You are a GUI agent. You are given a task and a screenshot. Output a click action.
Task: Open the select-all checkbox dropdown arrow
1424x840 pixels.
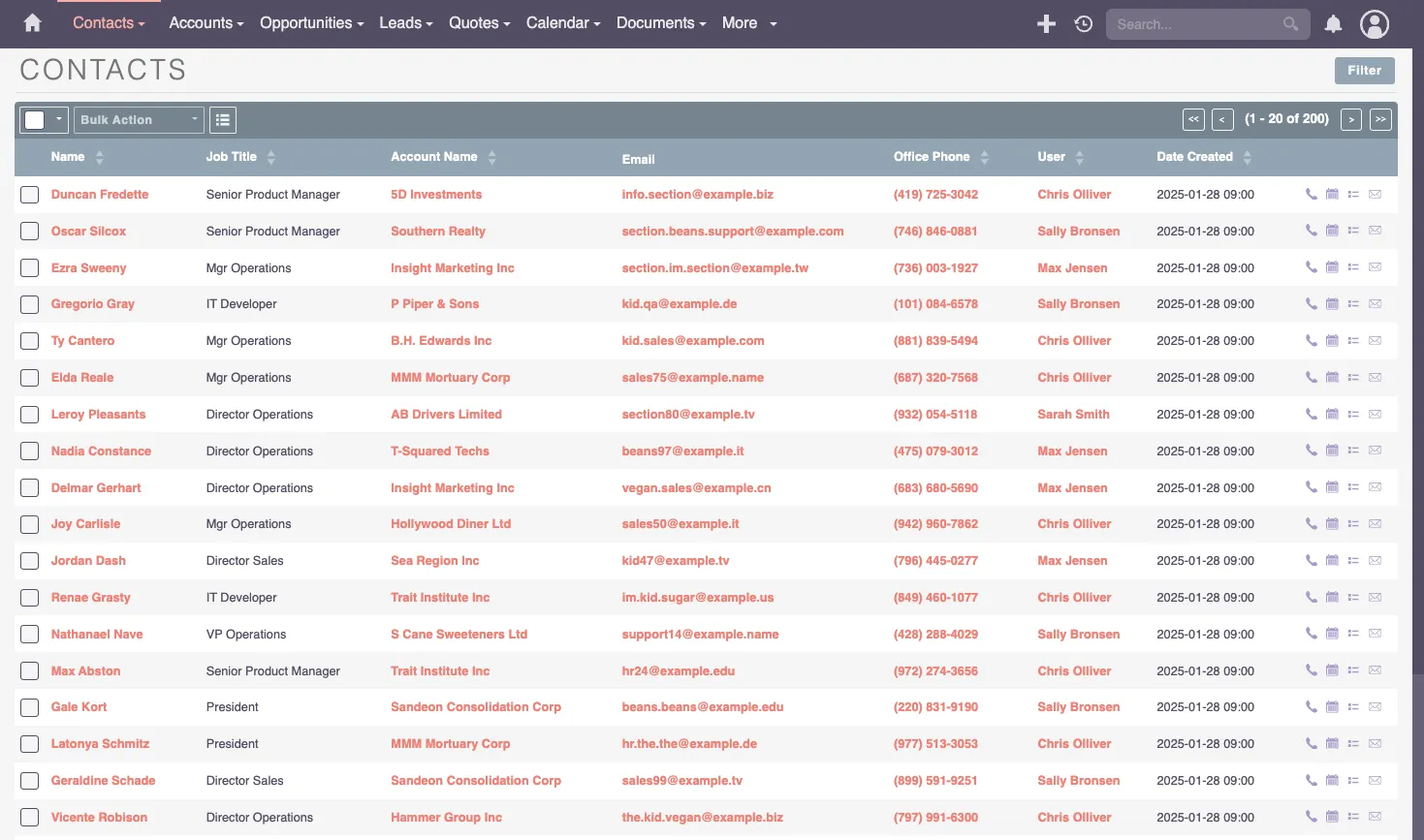[x=58, y=119]
